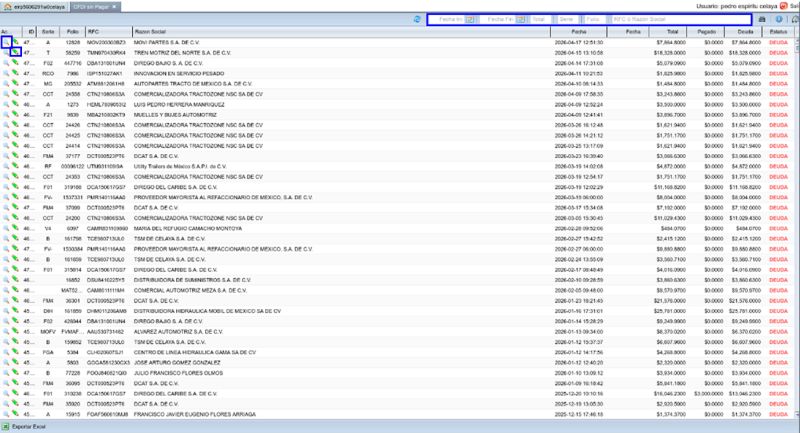Click Usuario: pedro espiritu celaya label

pyautogui.click(x=736, y=6)
